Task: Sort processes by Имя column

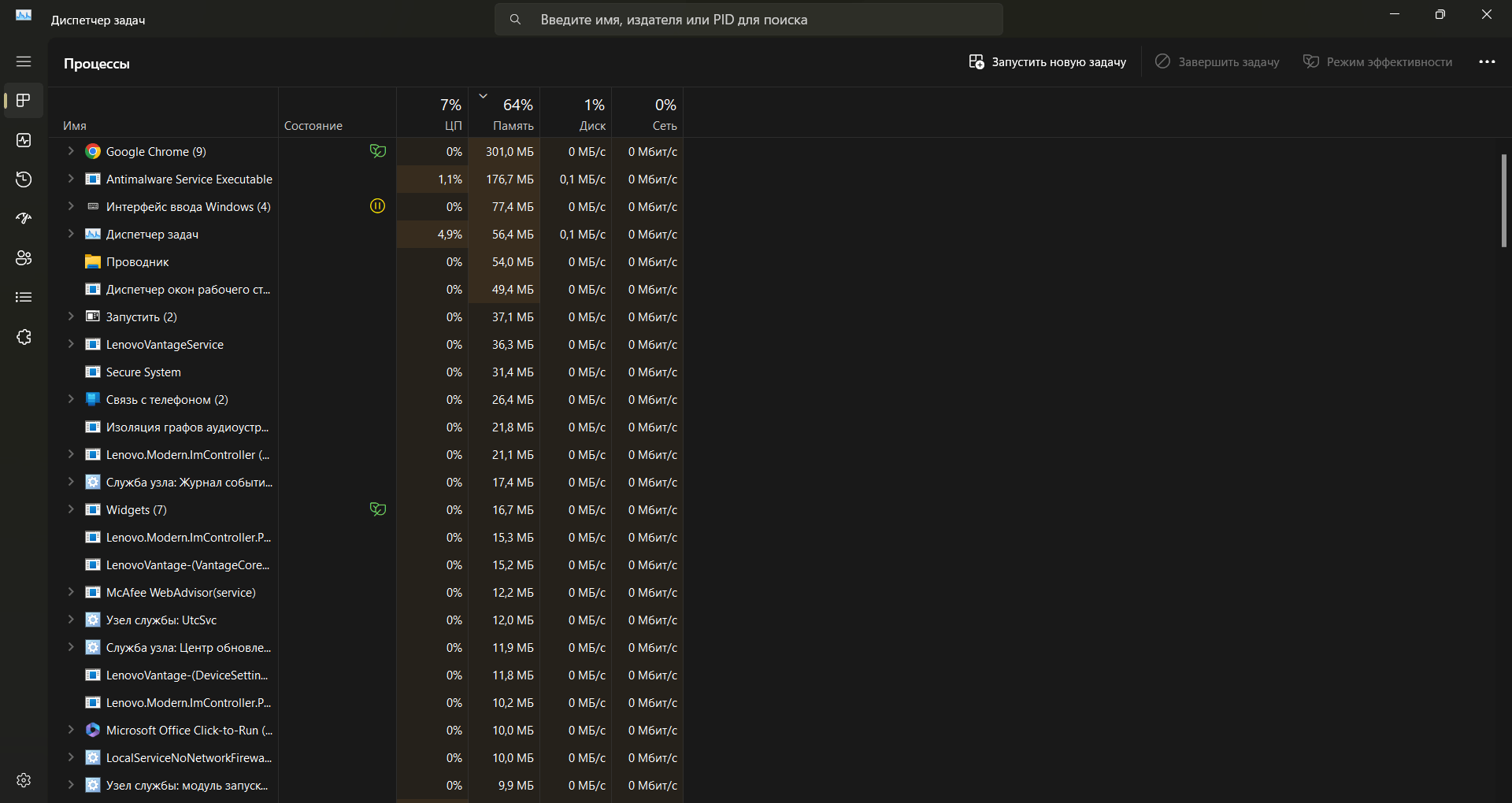Action: [163, 113]
